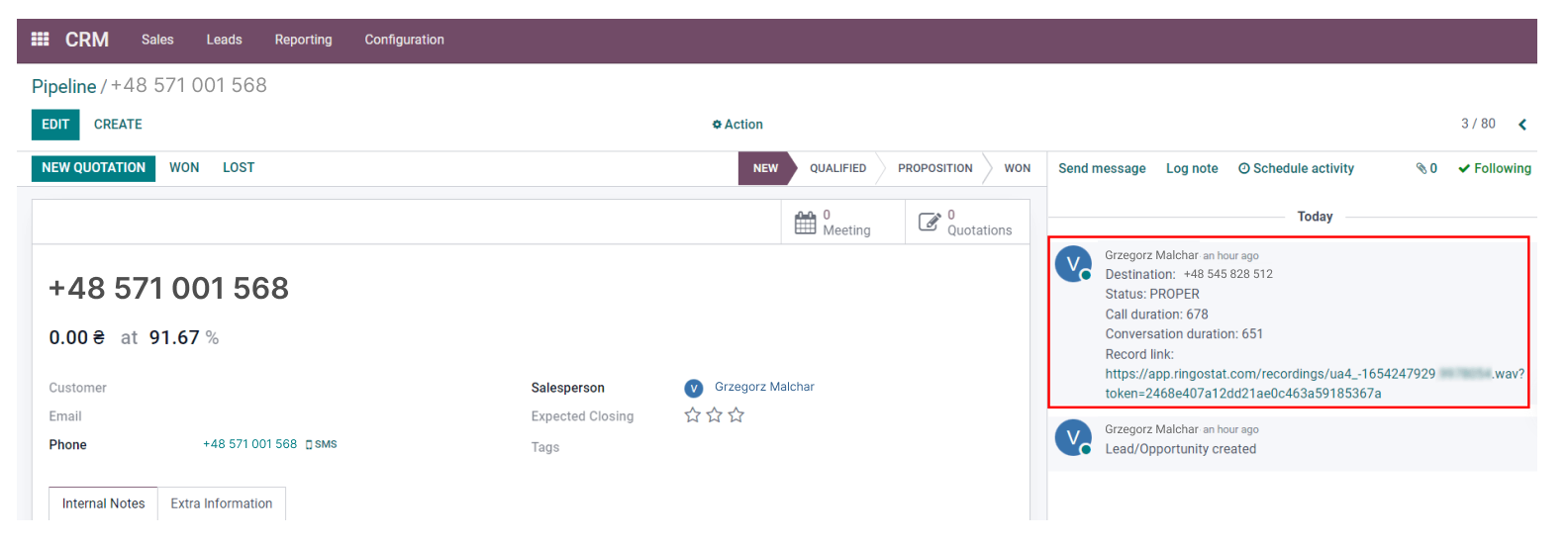Image resolution: width=1568 pixels, height=544 pixels.
Task: Select the PROPOSITION pipeline stage
Action: [x=934, y=168]
